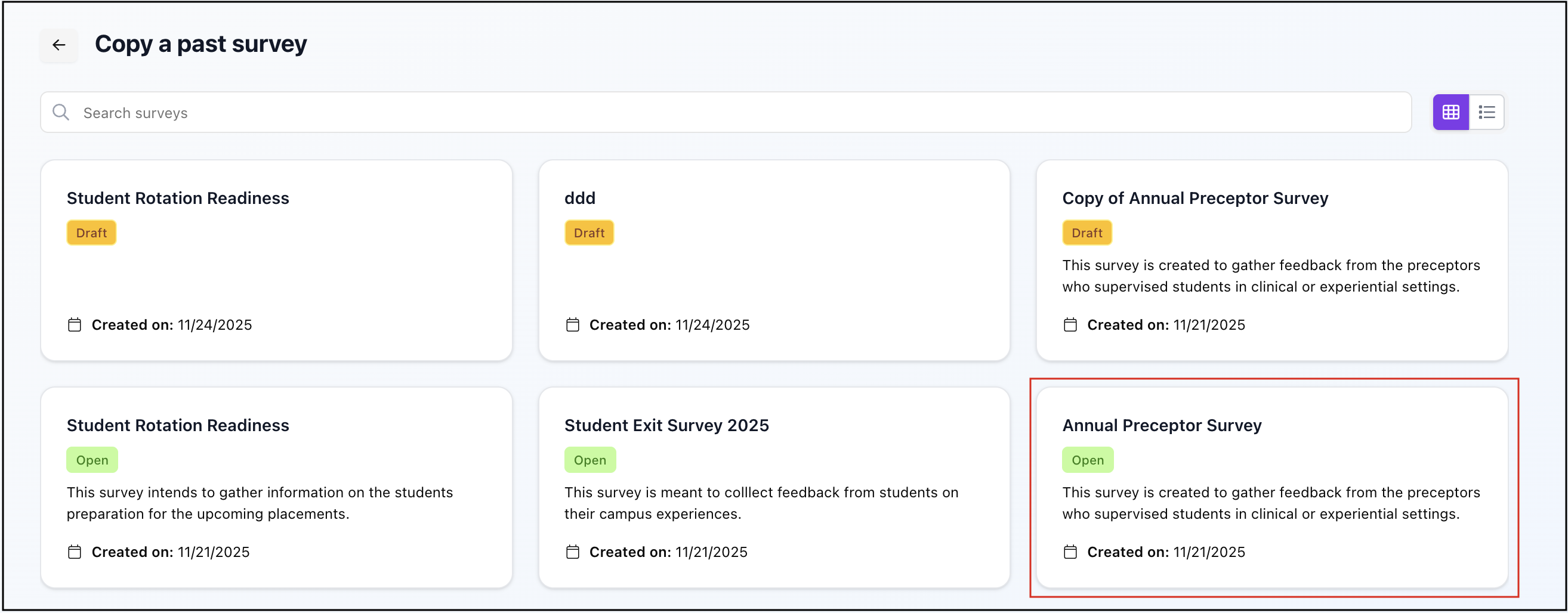This screenshot has width=1568, height=613.
Task: Choose the ddd survey title
Action: pos(579,198)
